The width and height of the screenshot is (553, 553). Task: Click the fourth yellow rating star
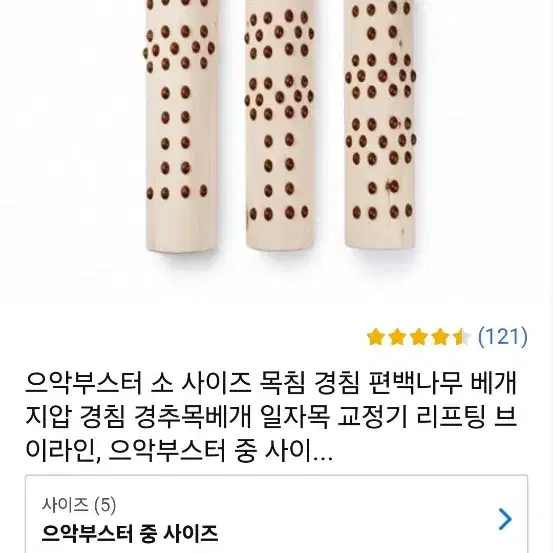440,337
